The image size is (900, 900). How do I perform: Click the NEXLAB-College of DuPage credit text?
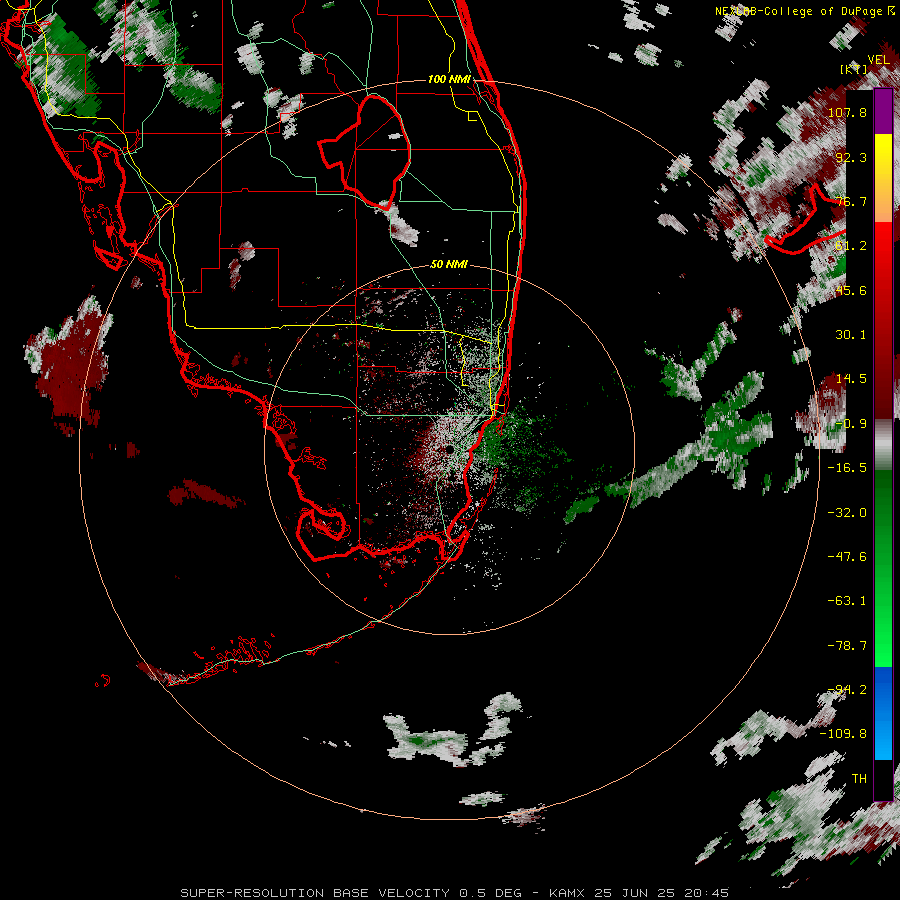tap(805, 11)
